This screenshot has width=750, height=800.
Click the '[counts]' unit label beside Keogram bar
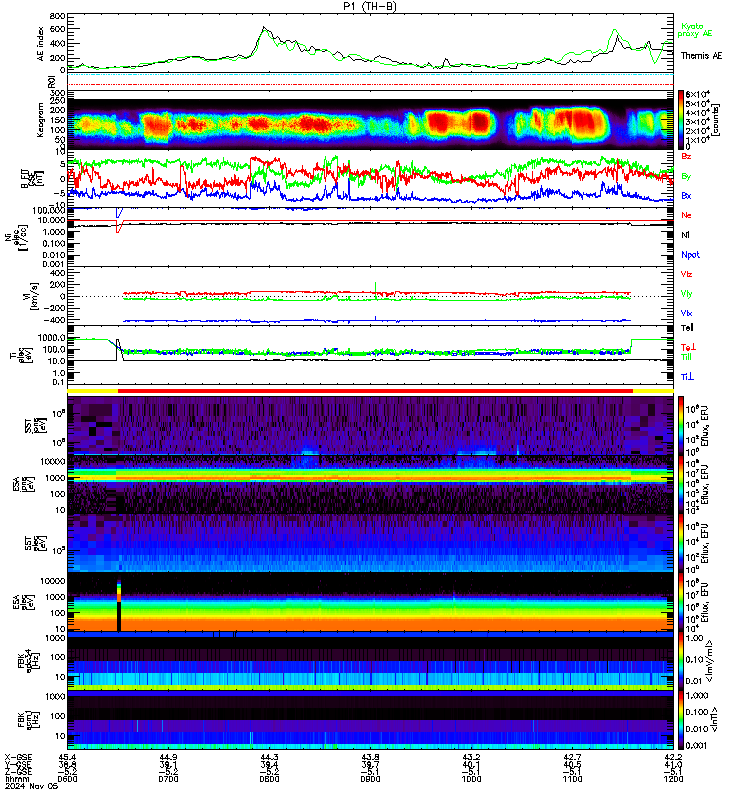tap(717, 119)
